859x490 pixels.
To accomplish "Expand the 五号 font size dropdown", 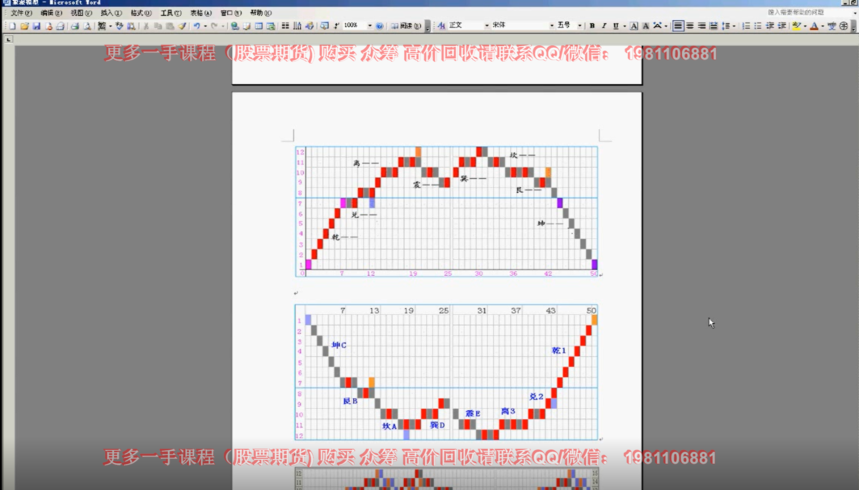I will (580, 26).
